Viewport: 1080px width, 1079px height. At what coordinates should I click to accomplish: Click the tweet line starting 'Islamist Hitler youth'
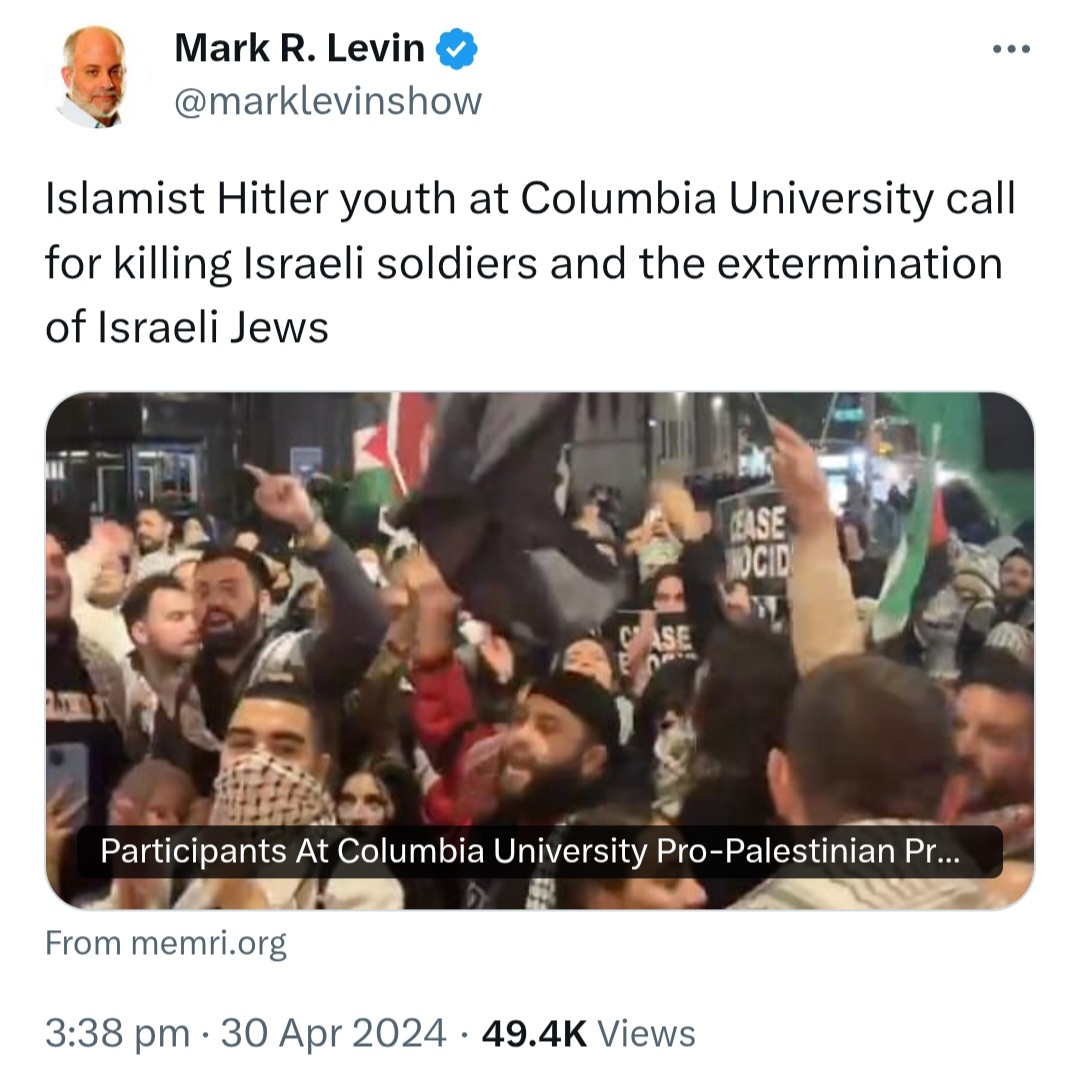[x=530, y=200]
